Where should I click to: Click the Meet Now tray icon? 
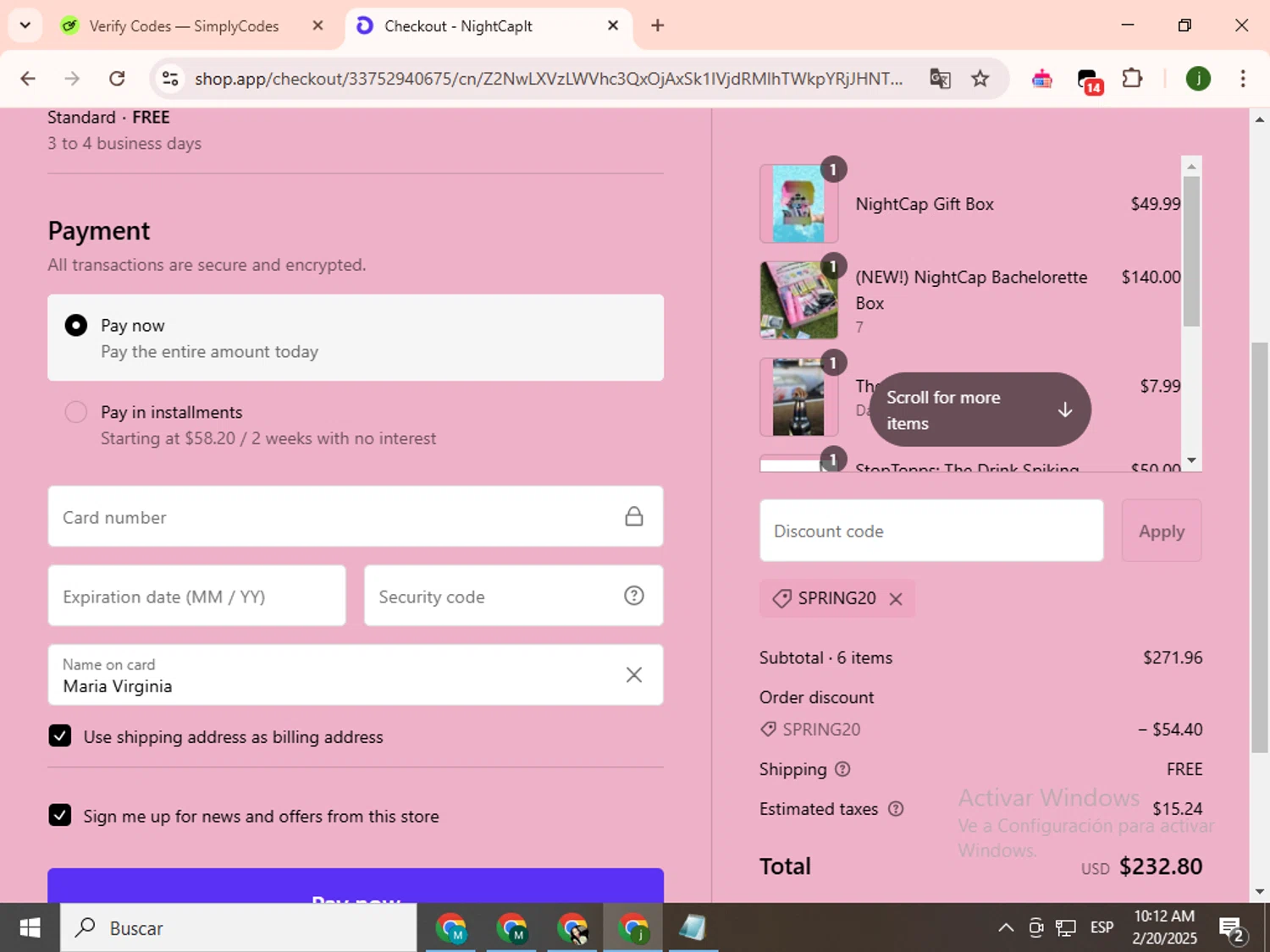1036,928
